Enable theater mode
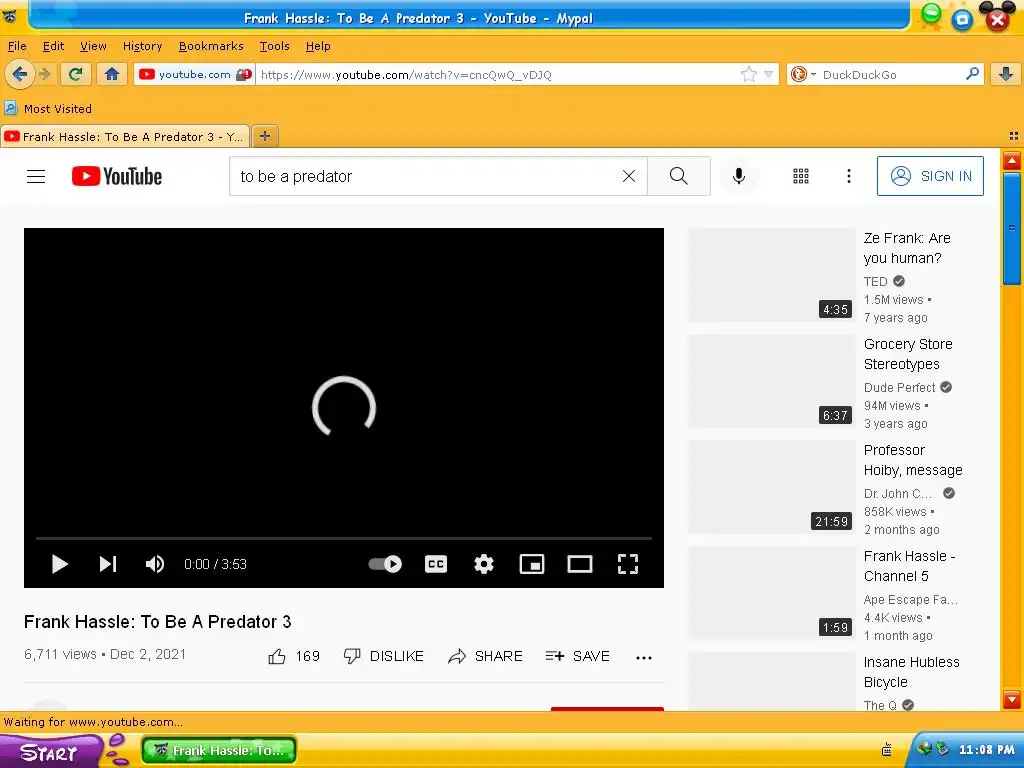Image resolution: width=1024 pixels, height=768 pixels. tap(579, 564)
